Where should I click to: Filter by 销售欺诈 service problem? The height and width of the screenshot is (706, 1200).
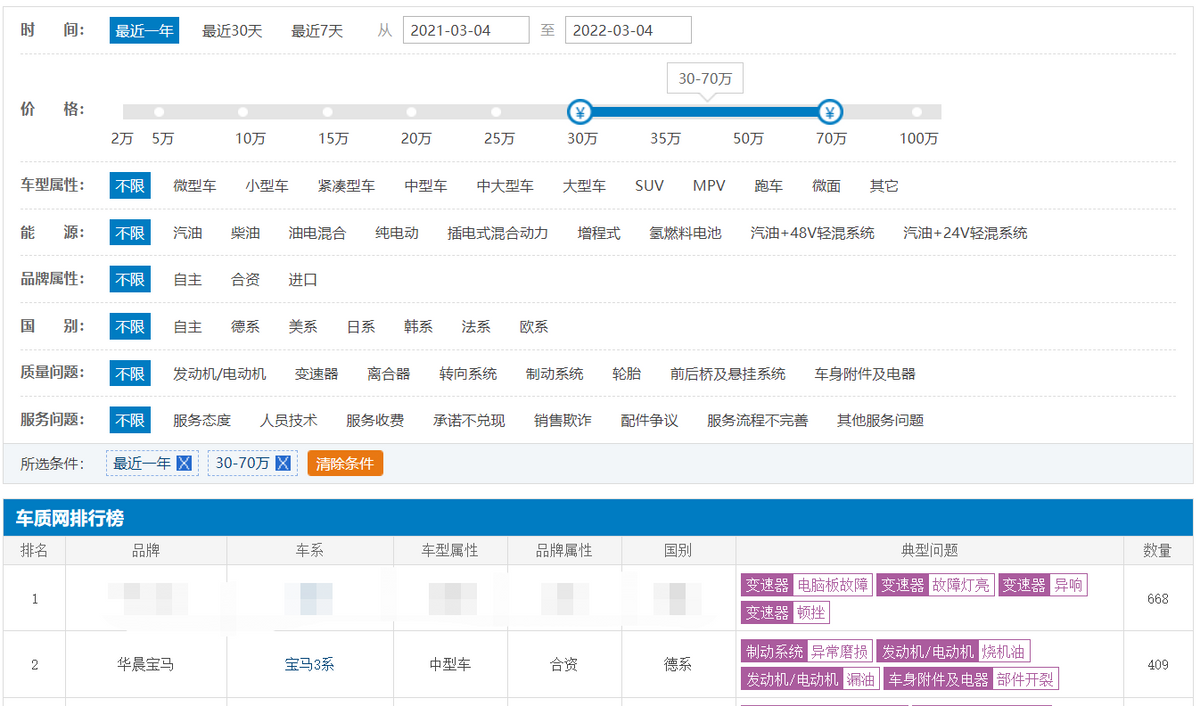(563, 421)
